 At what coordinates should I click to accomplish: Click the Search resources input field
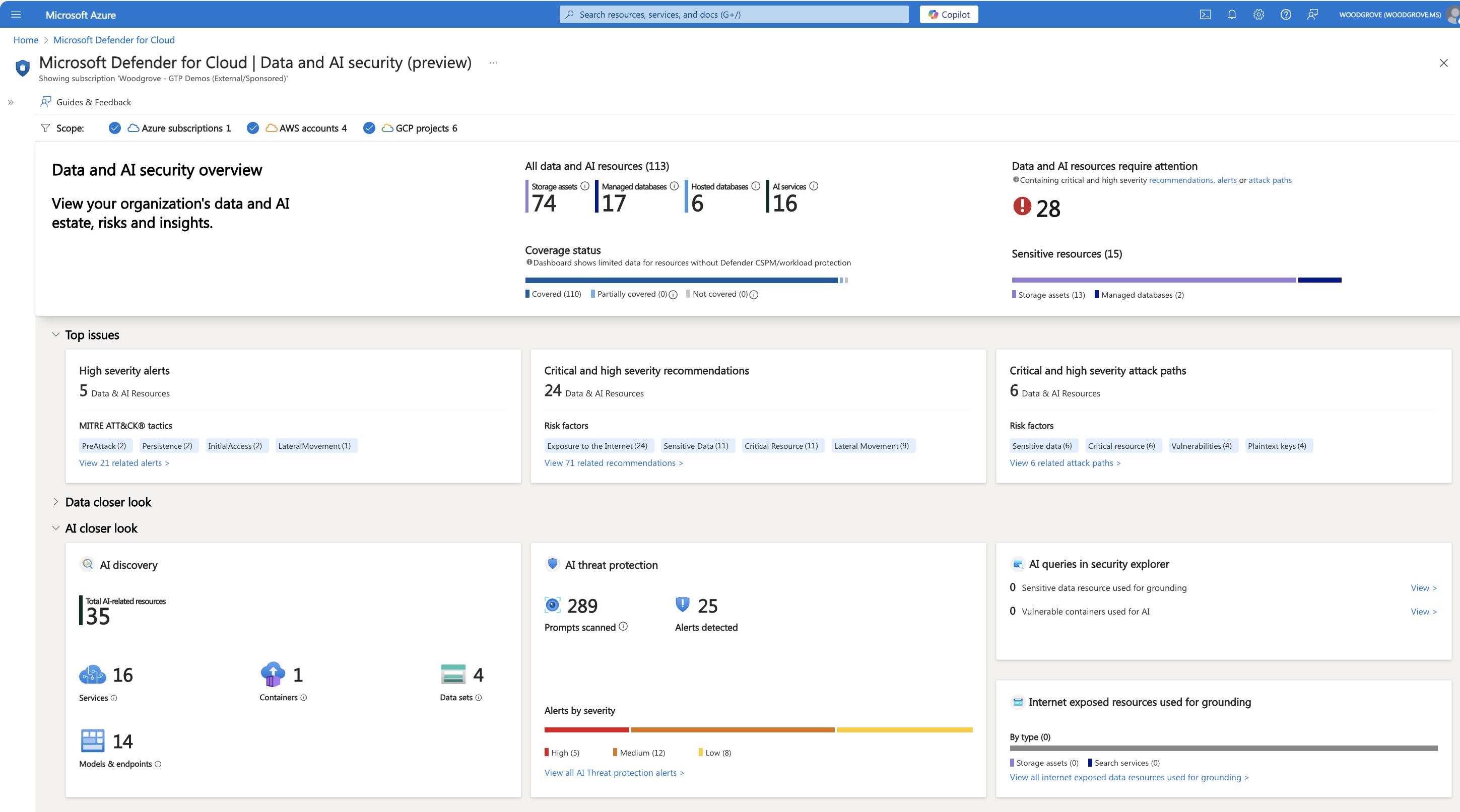[x=734, y=15]
